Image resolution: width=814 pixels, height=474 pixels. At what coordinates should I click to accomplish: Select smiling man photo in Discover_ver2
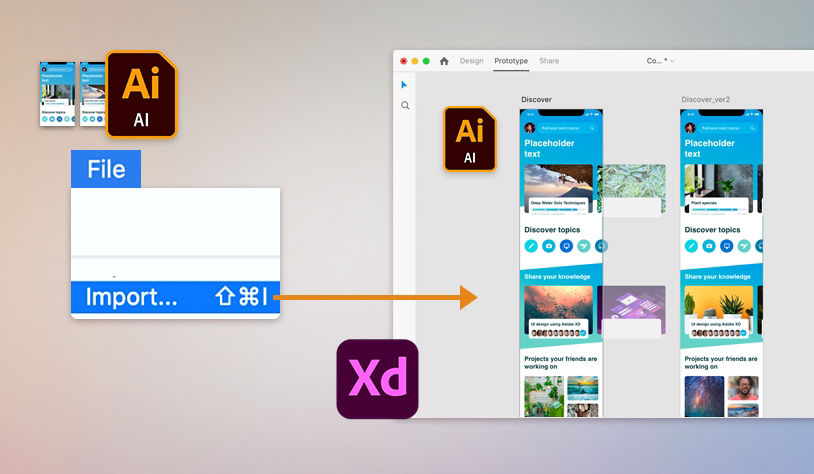tap(743, 388)
